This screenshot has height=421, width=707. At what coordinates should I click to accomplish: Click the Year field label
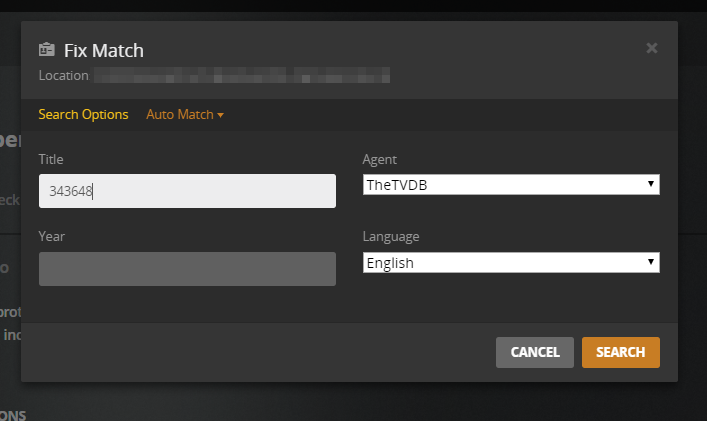pos(52,236)
